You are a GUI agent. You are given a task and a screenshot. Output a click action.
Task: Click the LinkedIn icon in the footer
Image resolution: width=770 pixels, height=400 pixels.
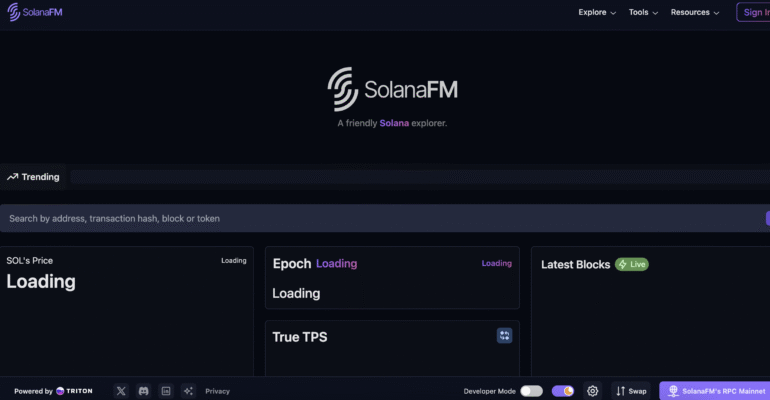[x=166, y=391]
